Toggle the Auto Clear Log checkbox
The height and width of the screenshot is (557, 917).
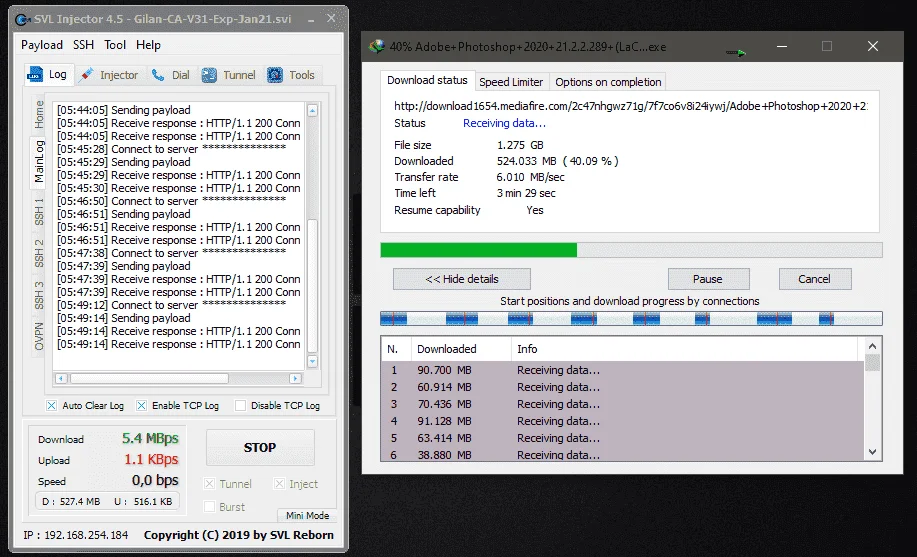pyautogui.click(x=51, y=405)
